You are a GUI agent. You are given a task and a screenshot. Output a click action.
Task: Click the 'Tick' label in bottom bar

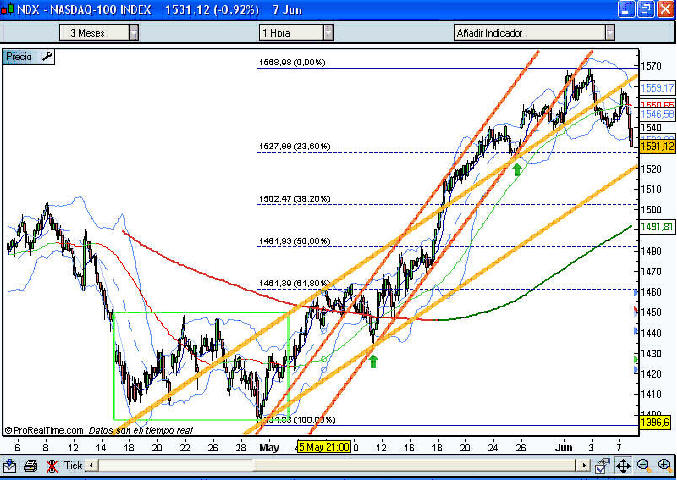point(74,466)
